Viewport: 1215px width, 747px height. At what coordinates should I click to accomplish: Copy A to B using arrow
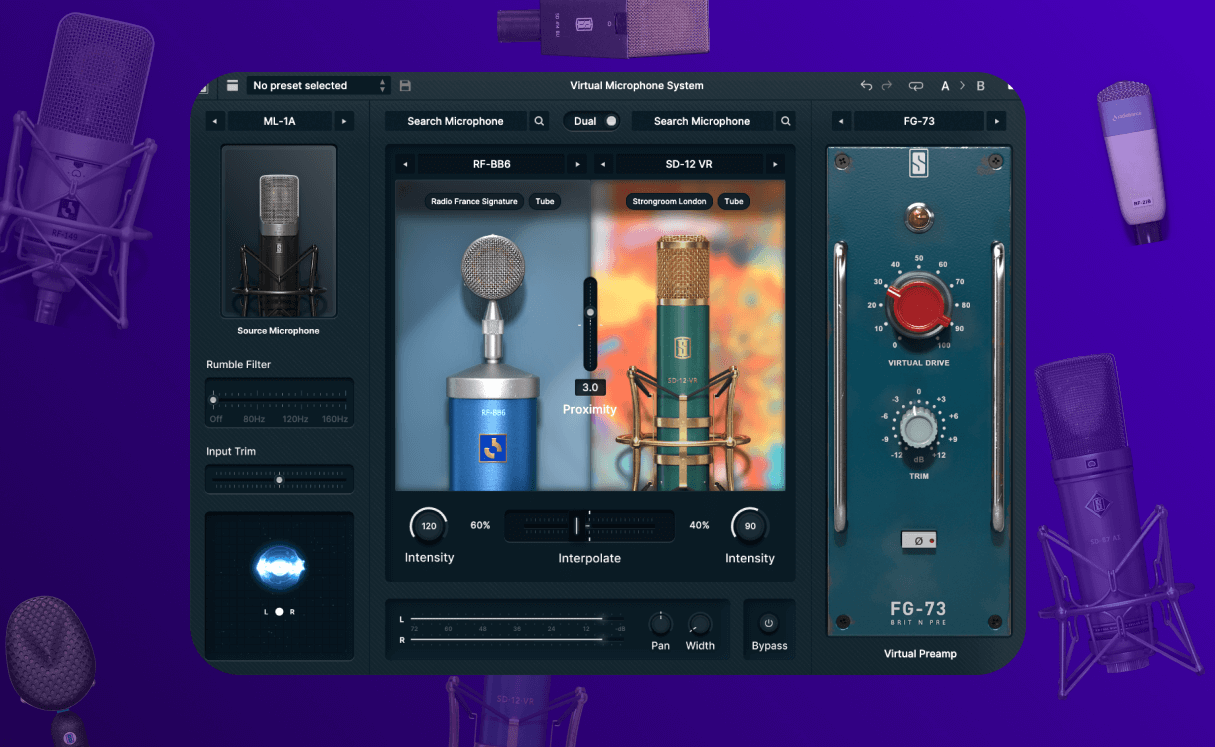pyautogui.click(x=963, y=86)
